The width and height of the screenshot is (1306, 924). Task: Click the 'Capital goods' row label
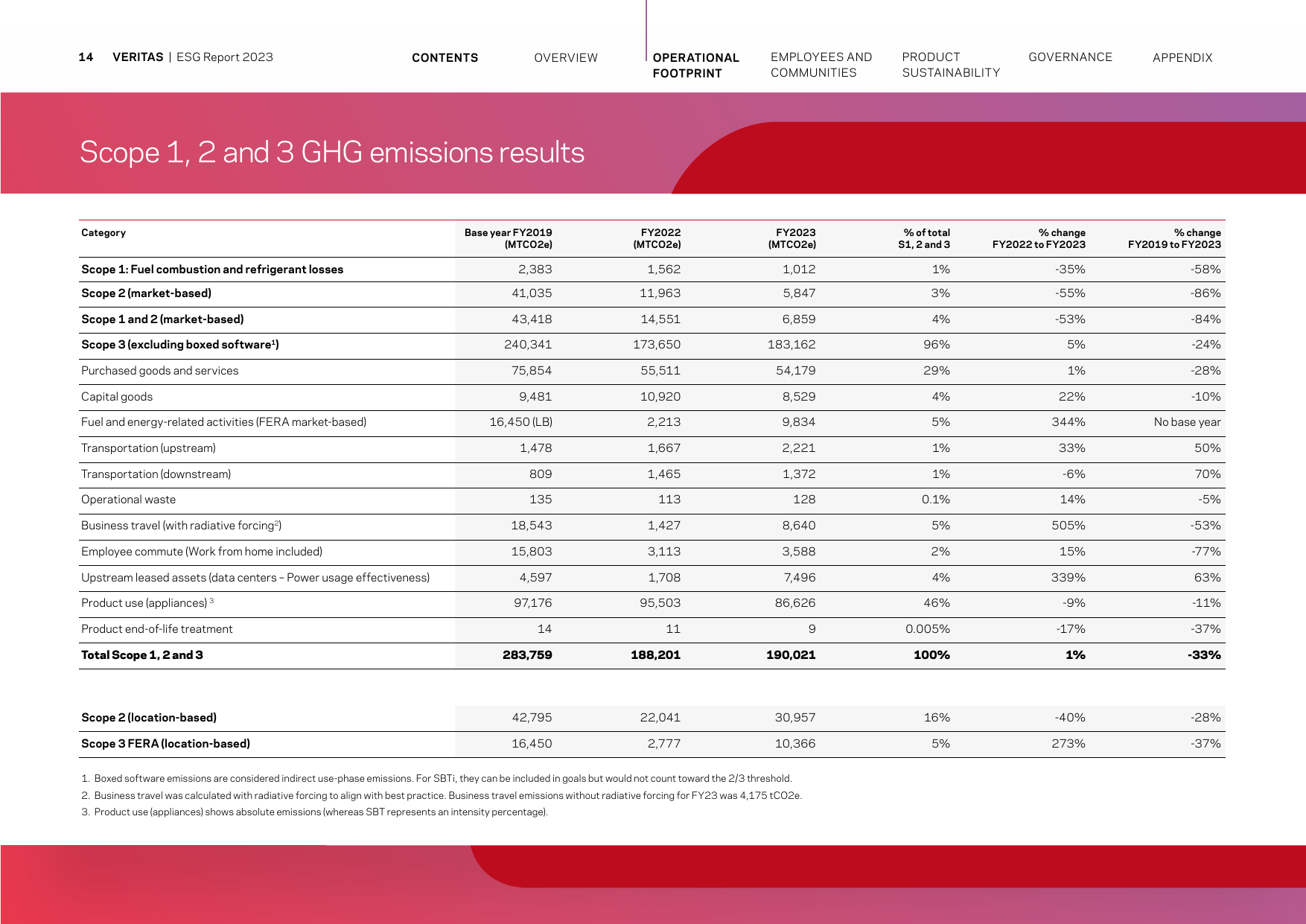coord(117,397)
